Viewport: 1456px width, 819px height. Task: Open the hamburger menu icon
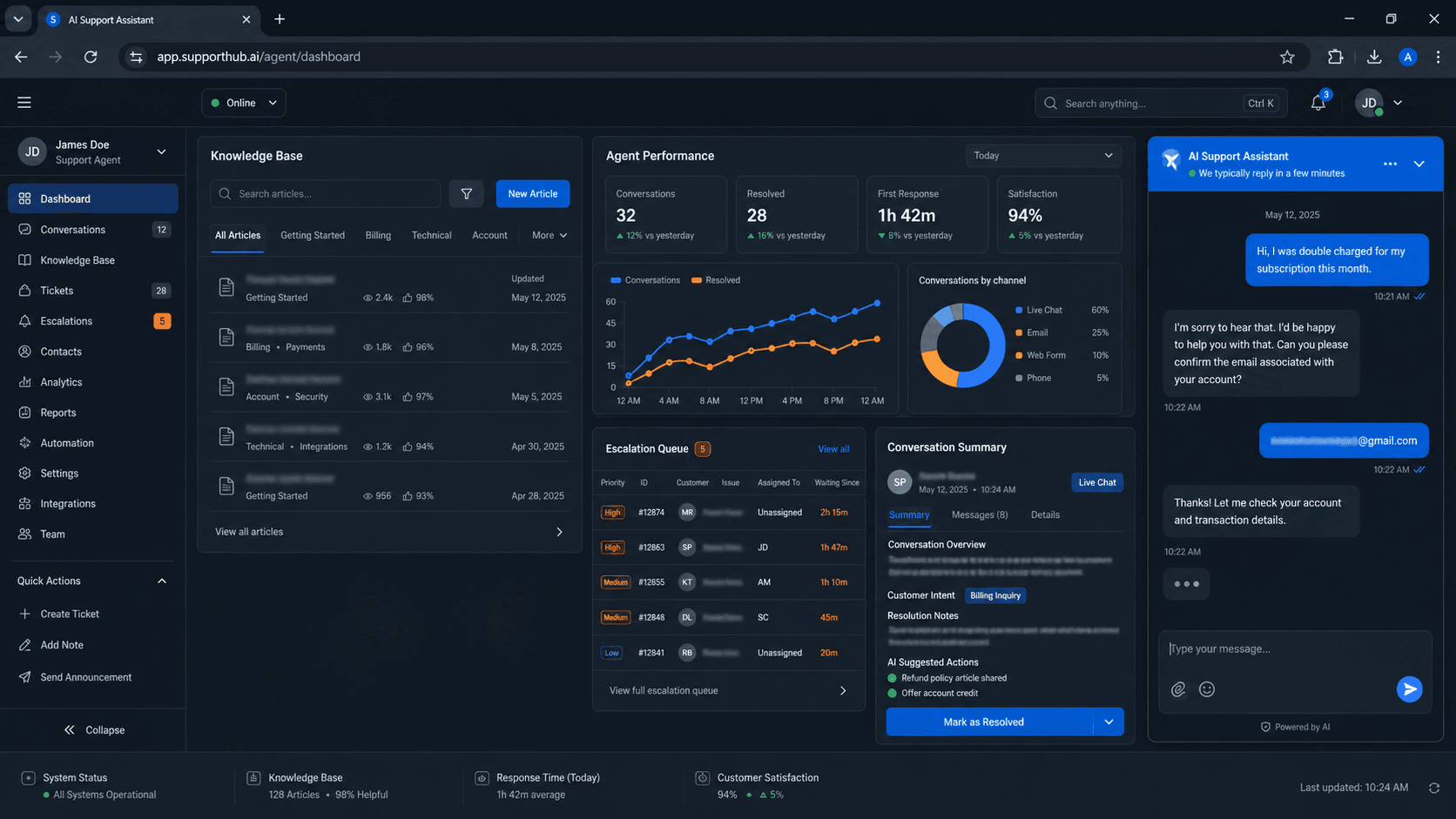click(24, 103)
